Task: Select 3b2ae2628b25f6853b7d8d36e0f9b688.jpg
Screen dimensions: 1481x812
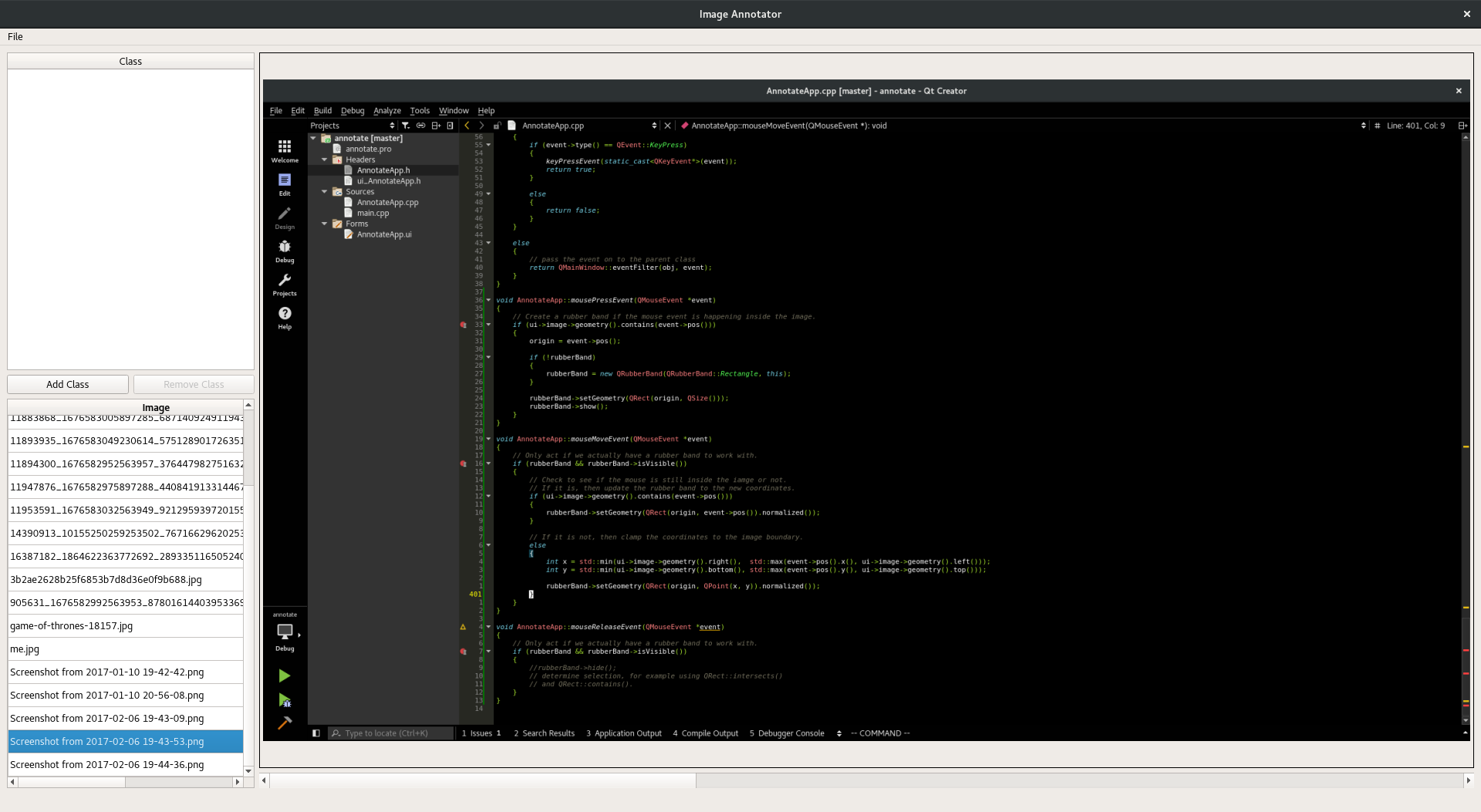Action: click(x=126, y=580)
